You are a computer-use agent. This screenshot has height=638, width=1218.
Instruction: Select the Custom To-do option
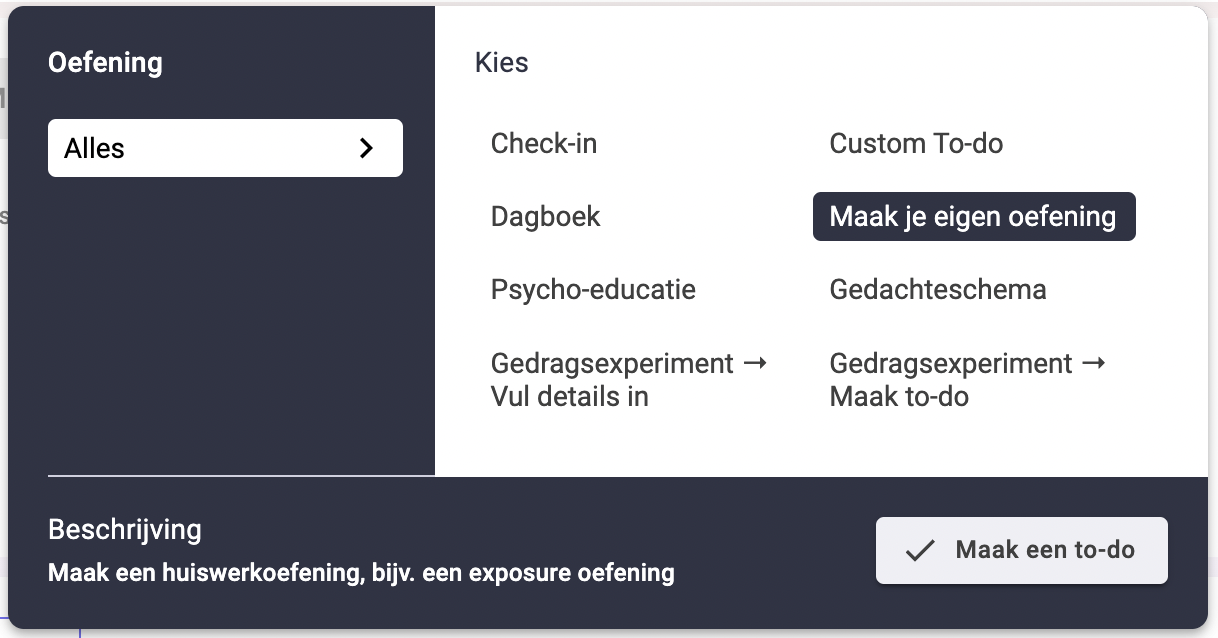tap(916, 143)
